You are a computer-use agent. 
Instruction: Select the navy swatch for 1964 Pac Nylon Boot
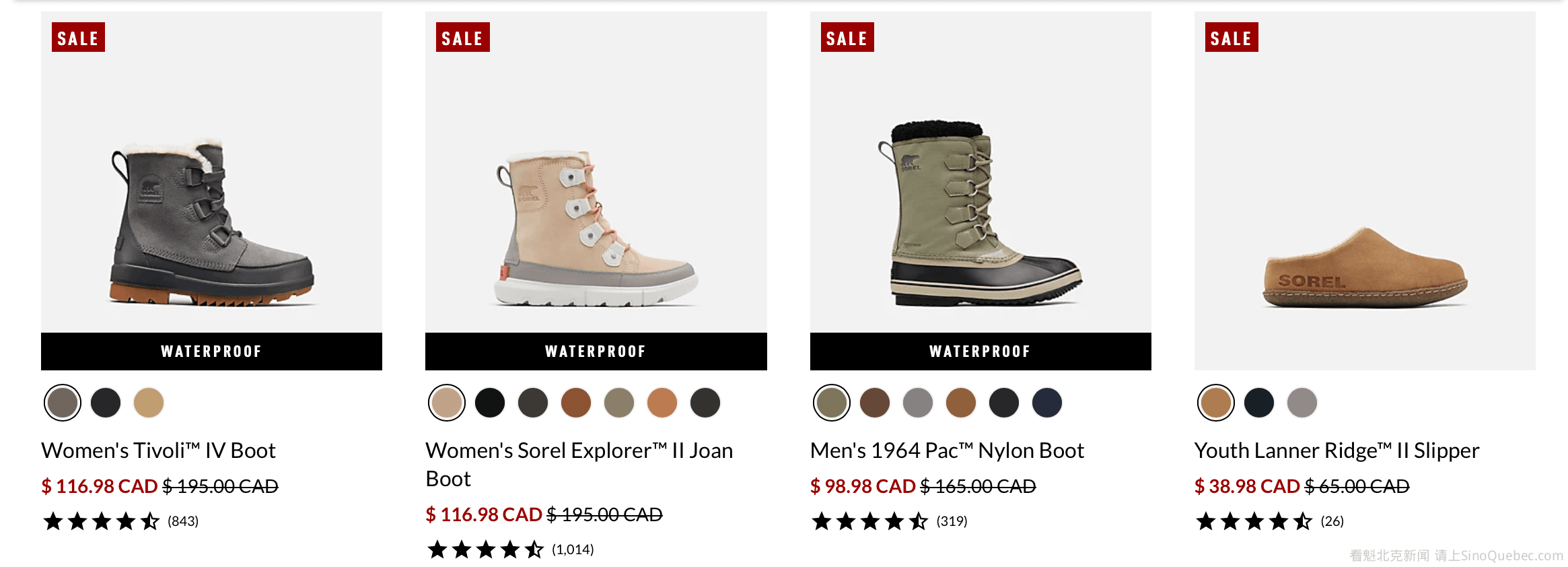tap(1047, 403)
